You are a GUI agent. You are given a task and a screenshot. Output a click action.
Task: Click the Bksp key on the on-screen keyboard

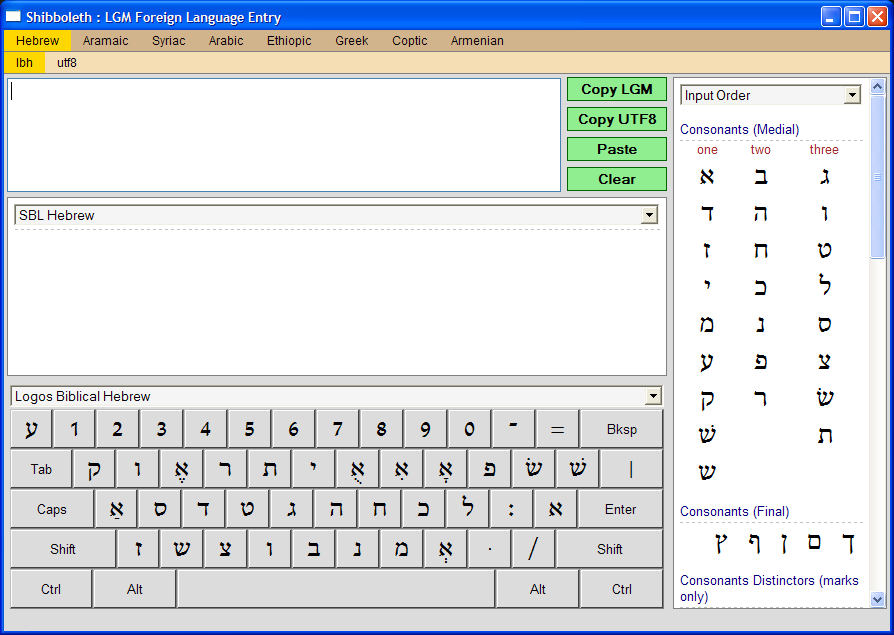point(621,429)
